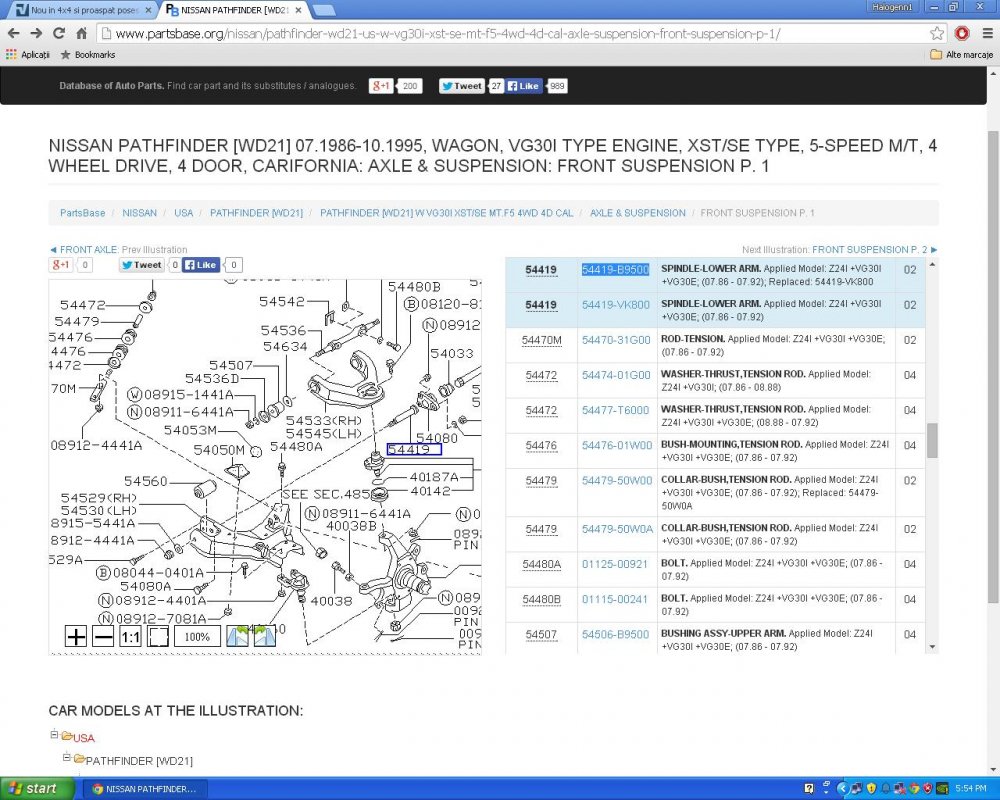Open the red extension icon next to the address bar
The width and height of the screenshot is (1000, 800).
962,33
